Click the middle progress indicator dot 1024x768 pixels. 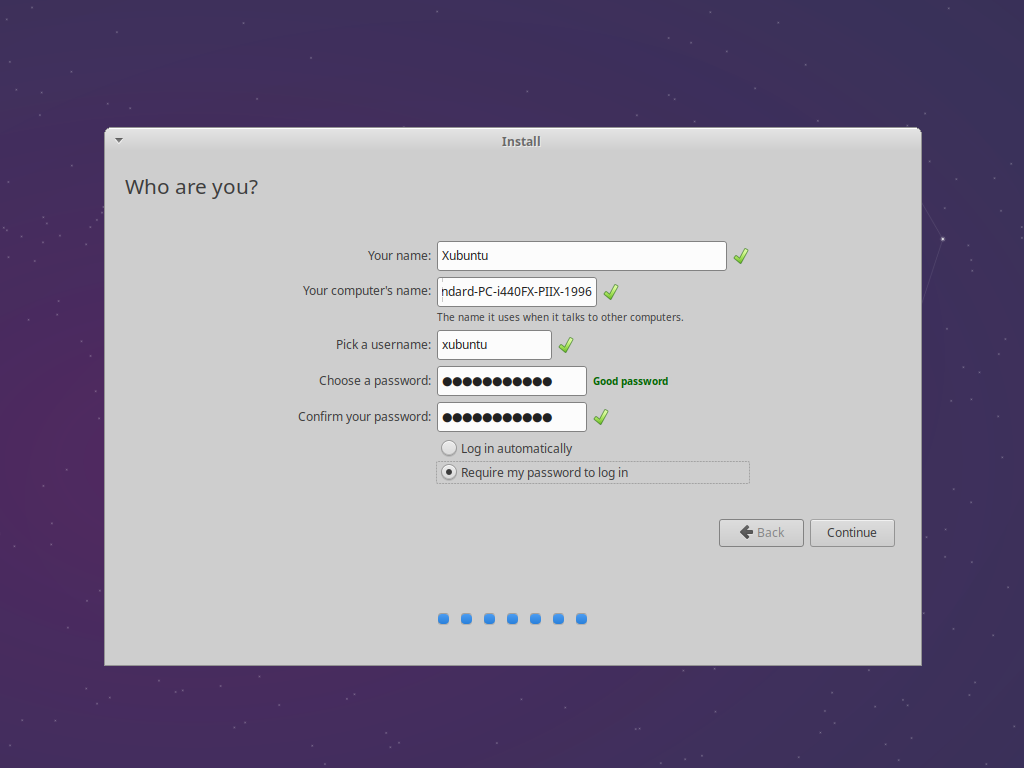pyautogui.click(x=512, y=619)
